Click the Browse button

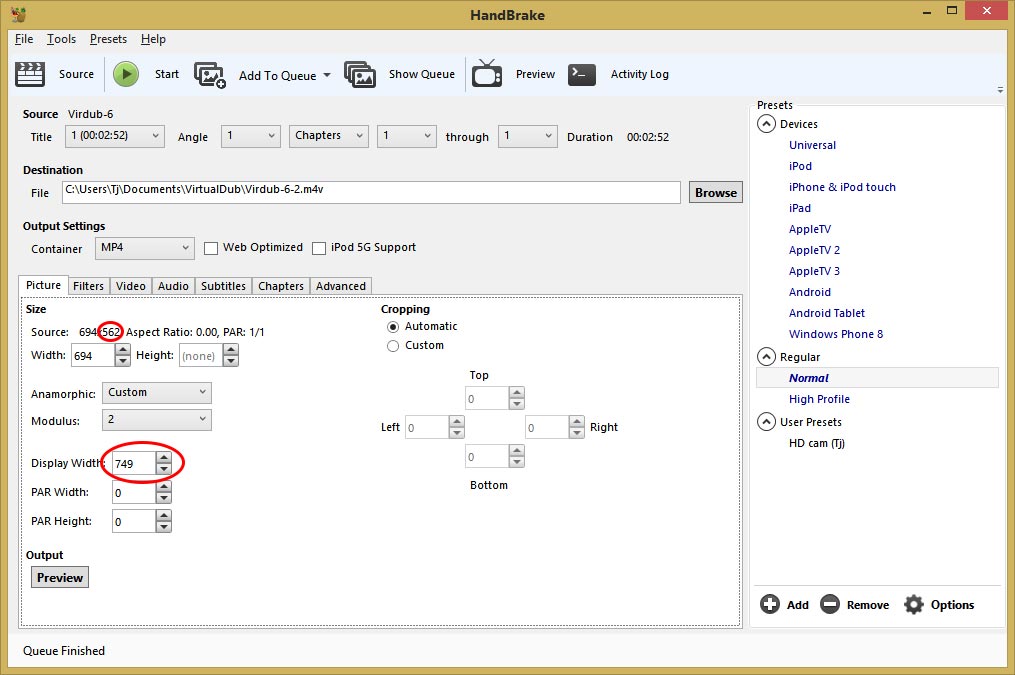716,192
